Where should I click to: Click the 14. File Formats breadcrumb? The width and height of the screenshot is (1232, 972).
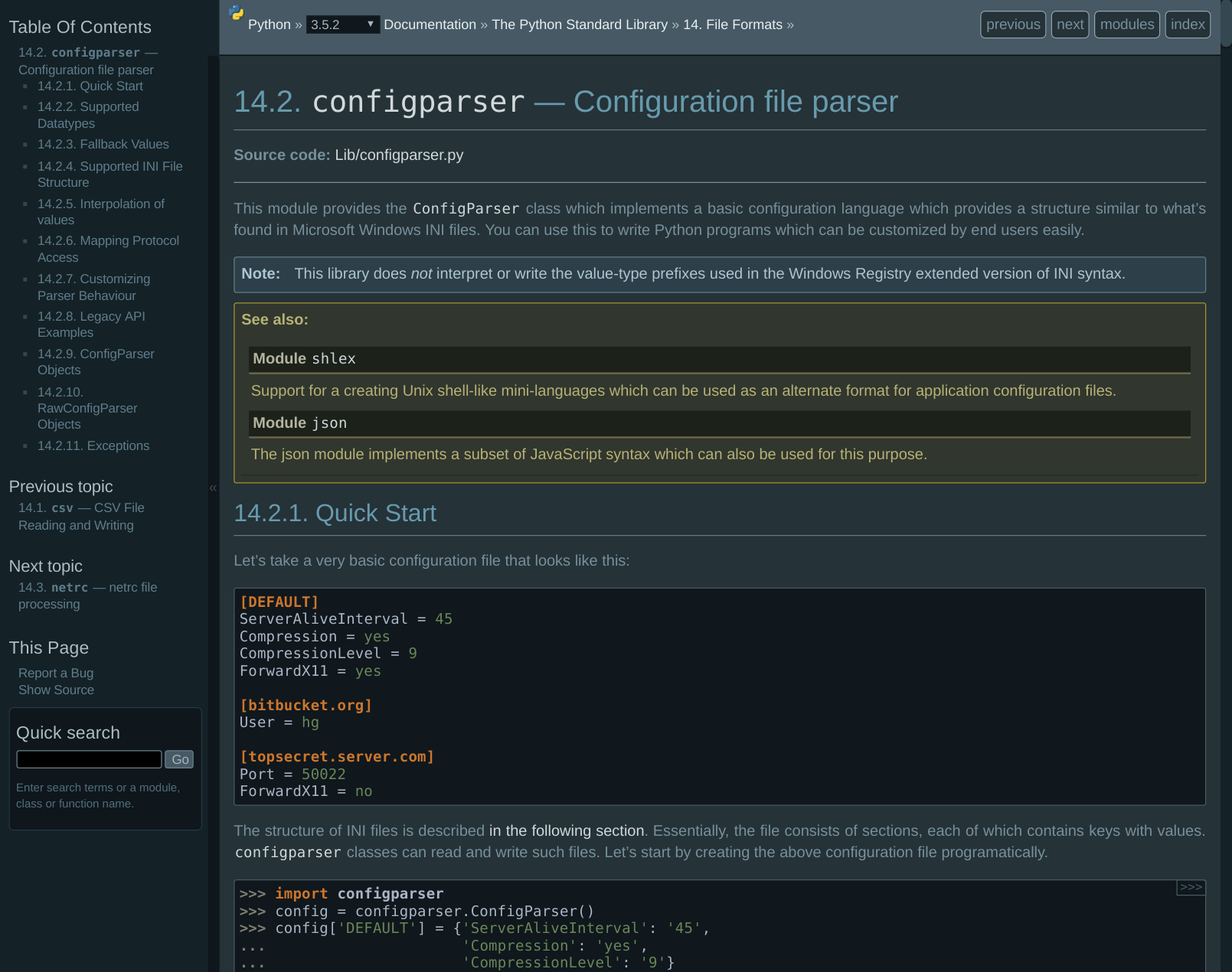pos(732,24)
